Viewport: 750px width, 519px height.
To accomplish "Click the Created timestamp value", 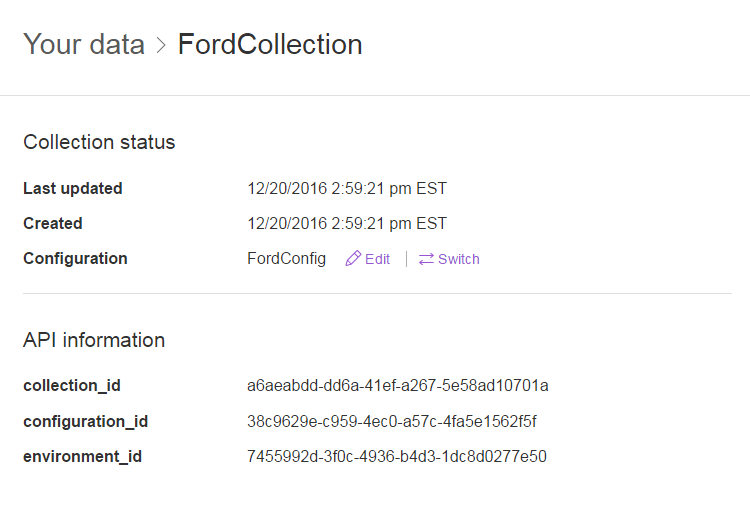I will tap(347, 224).
